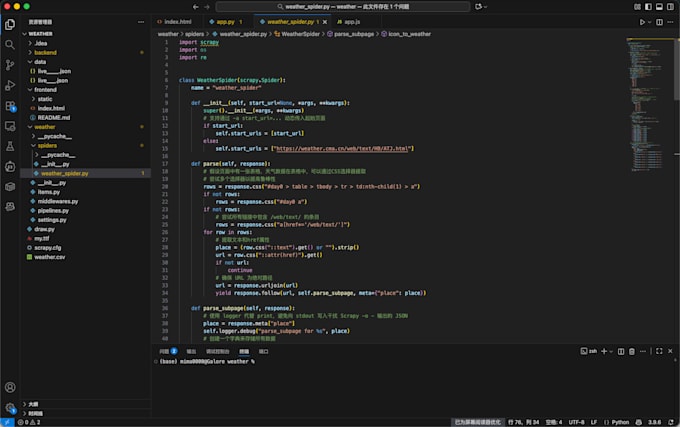Screen dimensions: 680x427
Task: Open editor more actions ellipsis
Action: point(670,22)
